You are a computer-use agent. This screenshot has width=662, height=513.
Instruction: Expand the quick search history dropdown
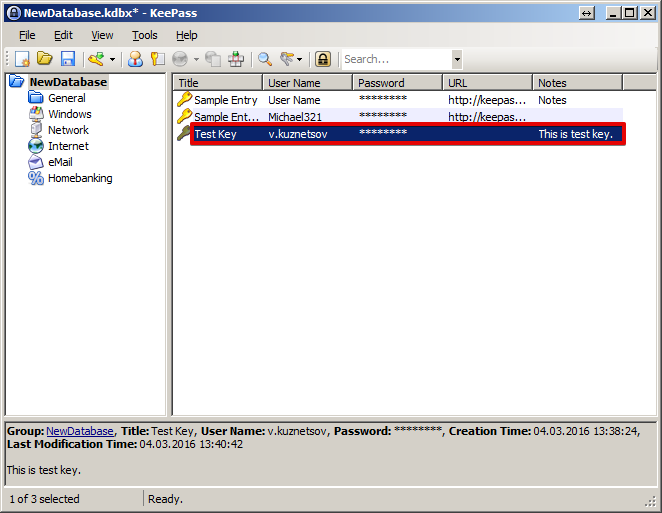[x=457, y=59]
